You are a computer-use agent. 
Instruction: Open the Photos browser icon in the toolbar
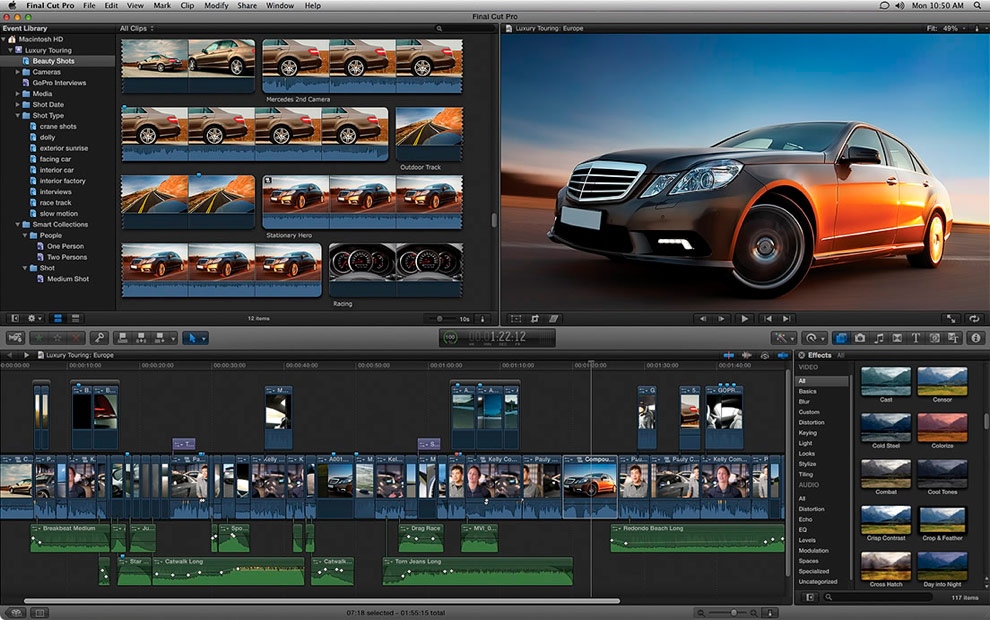[x=861, y=337]
